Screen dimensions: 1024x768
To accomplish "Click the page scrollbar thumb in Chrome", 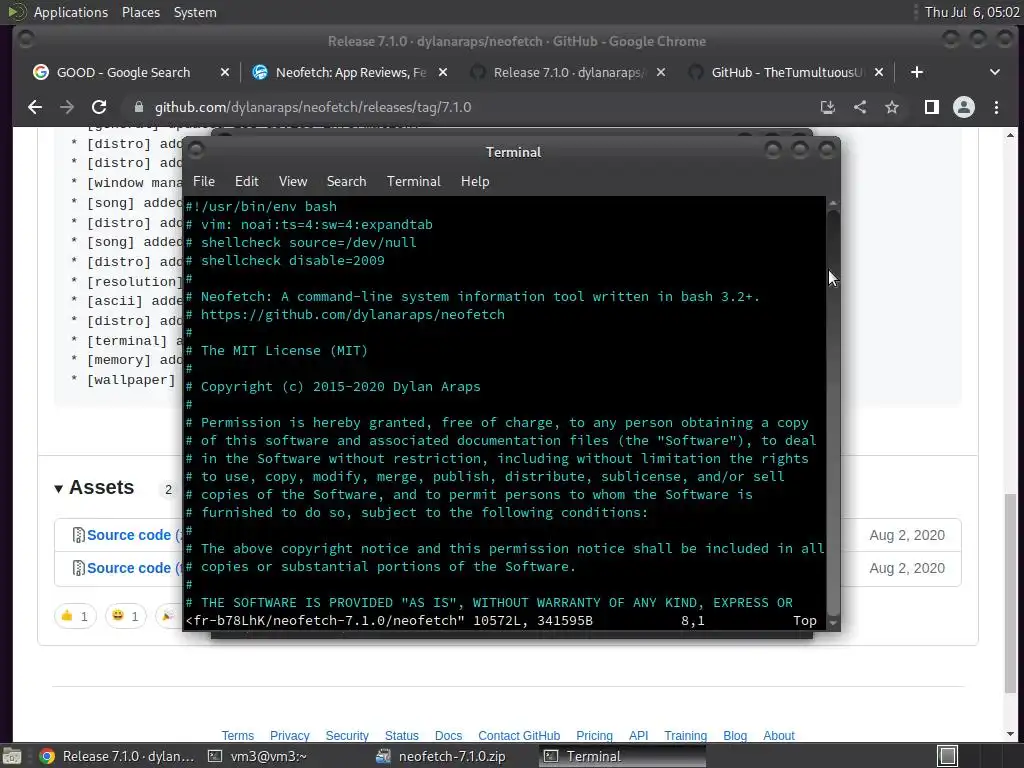I will [1010, 593].
